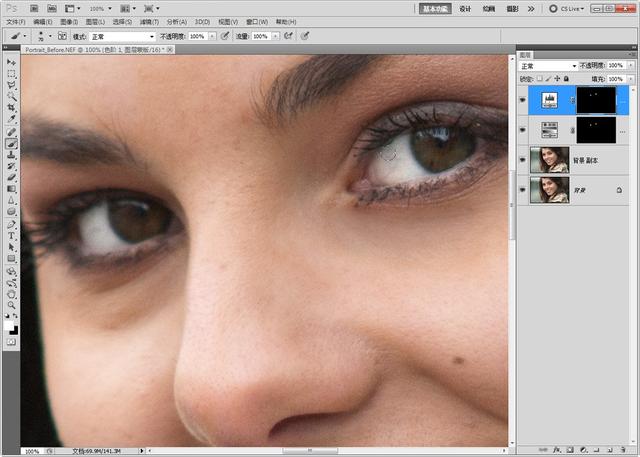Toggle lock image pixels
The height and width of the screenshot is (457, 640).
pyautogui.click(x=548, y=78)
